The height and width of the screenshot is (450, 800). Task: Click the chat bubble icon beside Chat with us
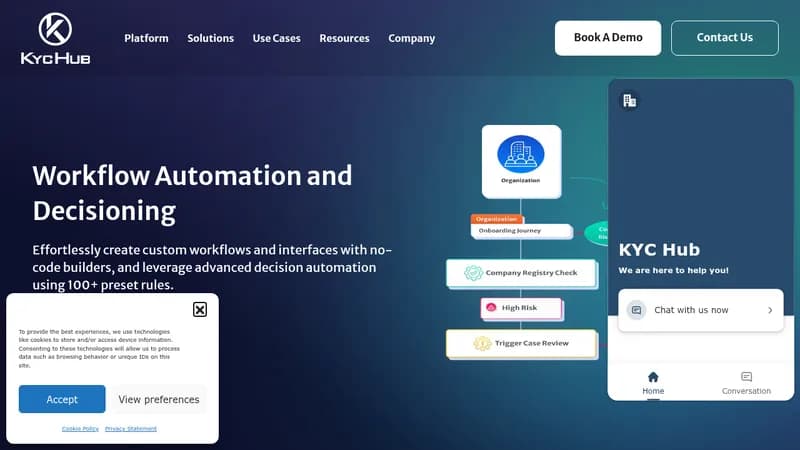pos(636,310)
